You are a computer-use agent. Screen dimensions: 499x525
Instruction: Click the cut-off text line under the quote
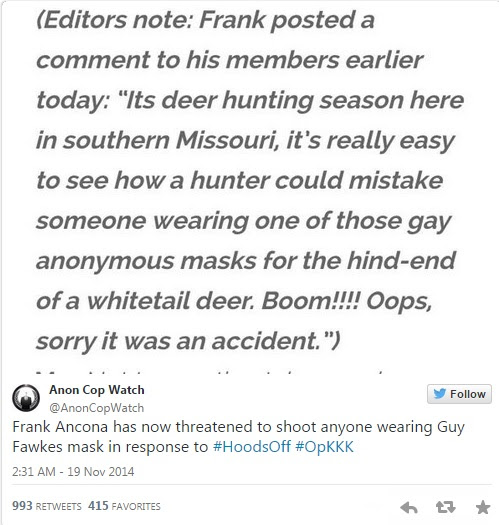coord(211,372)
